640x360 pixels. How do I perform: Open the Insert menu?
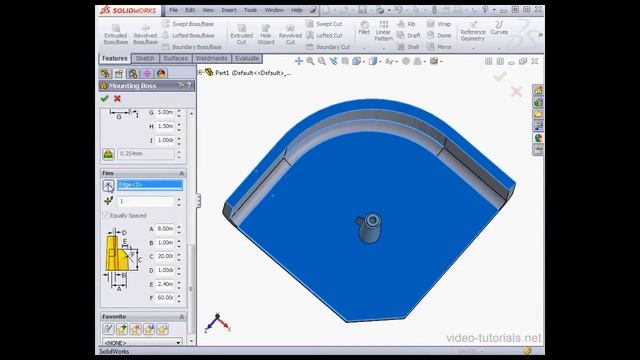click(229, 10)
